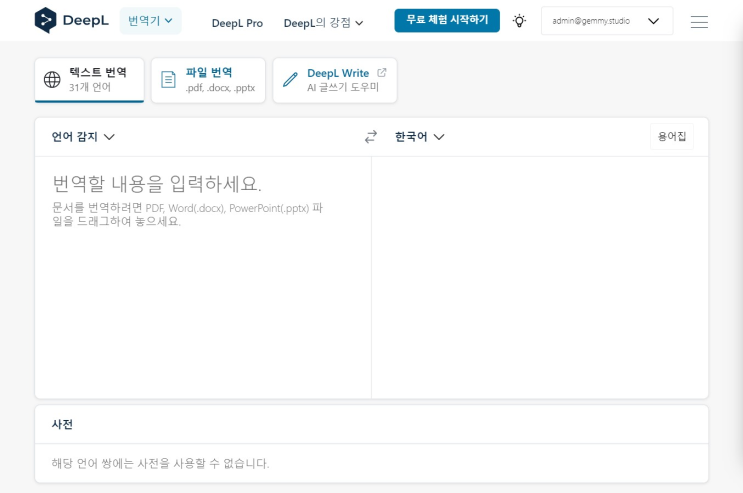Click the external link icon beside DeepL Write

(381, 73)
